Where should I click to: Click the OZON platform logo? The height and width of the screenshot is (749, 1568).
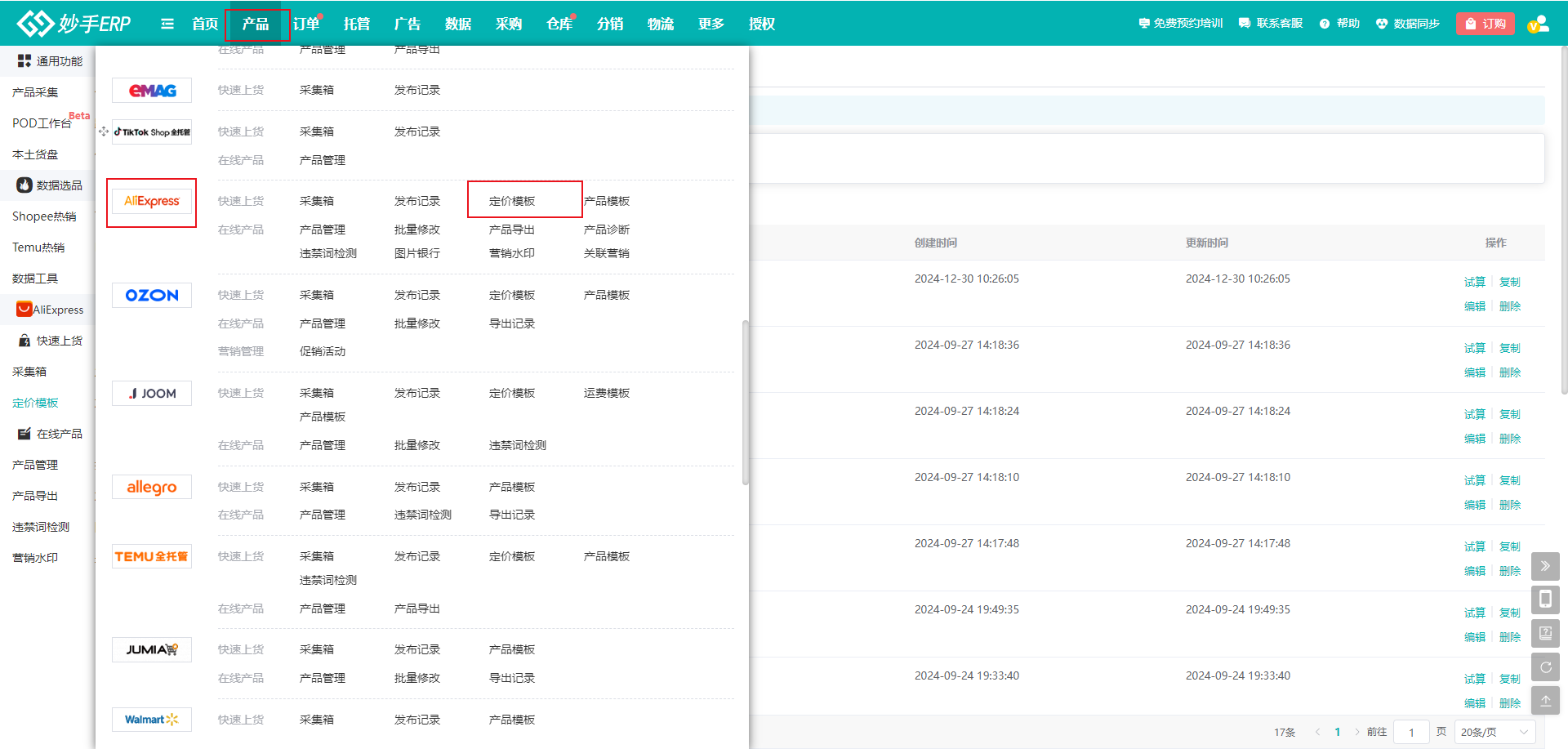tap(152, 296)
